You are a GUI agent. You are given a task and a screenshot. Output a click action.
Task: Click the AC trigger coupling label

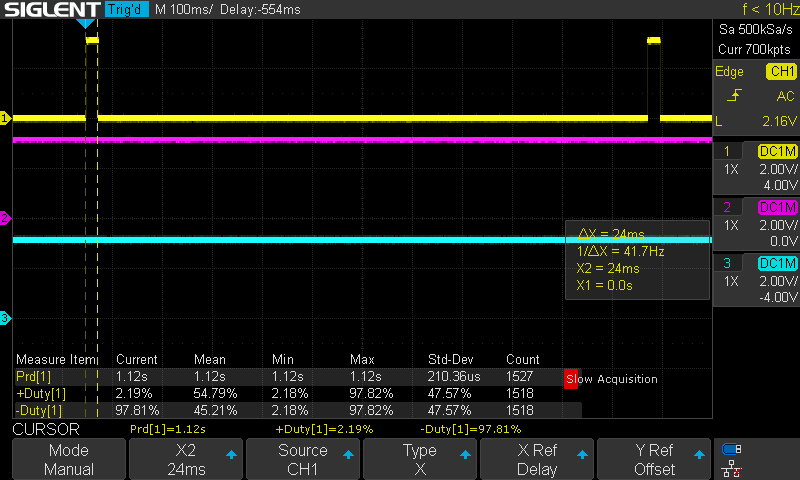pos(785,96)
